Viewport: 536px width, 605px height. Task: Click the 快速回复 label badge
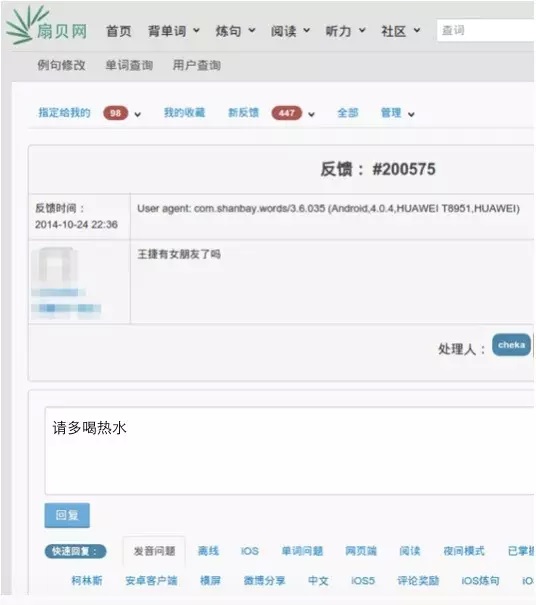(76, 551)
